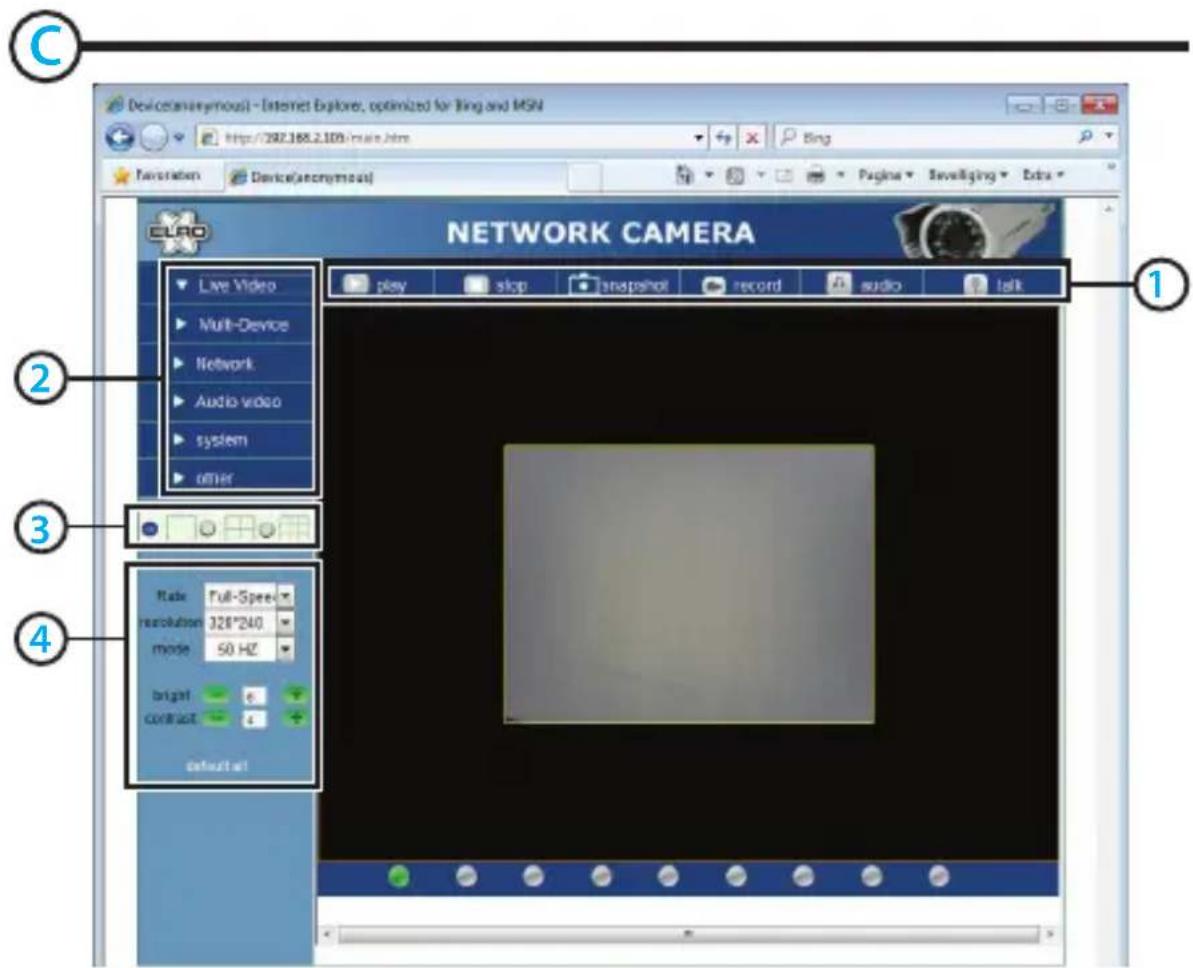Select the fifth channel indicator dot
This screenshot has height=968, width=1193.
668,877
